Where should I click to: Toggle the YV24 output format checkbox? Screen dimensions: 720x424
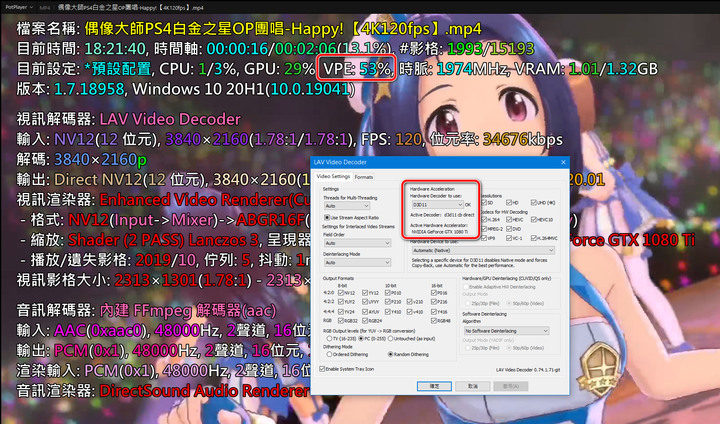click(x=341, y=311)
